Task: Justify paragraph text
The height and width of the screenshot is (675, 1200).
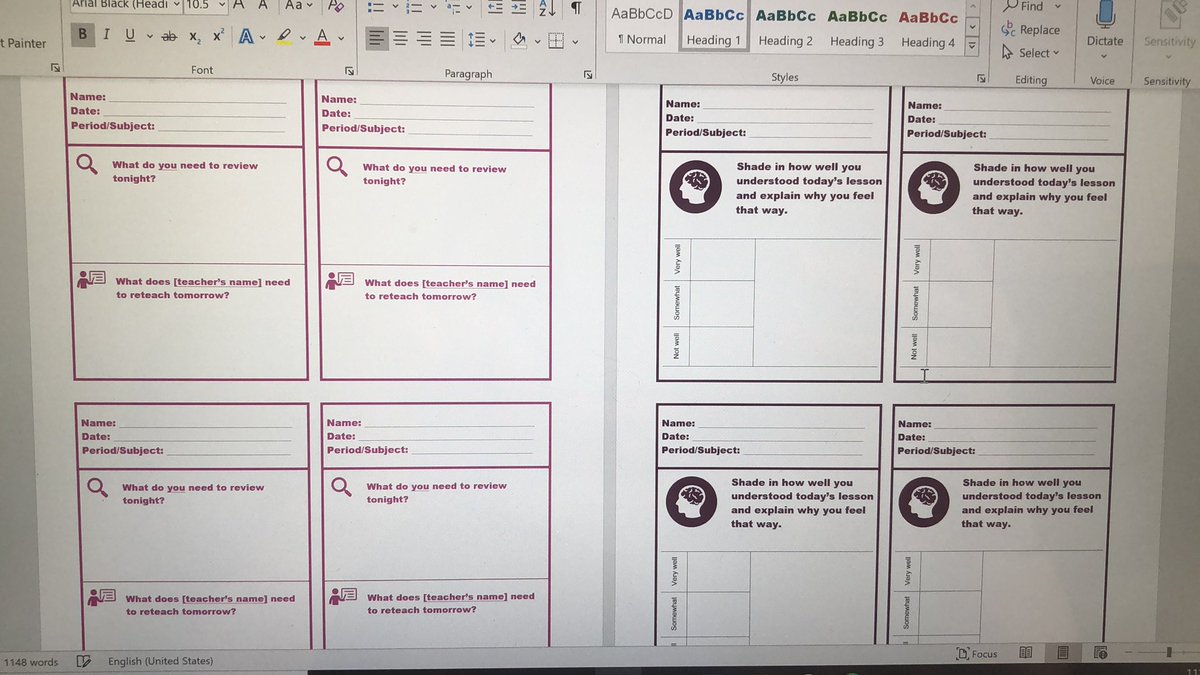Action: [448, 39]
